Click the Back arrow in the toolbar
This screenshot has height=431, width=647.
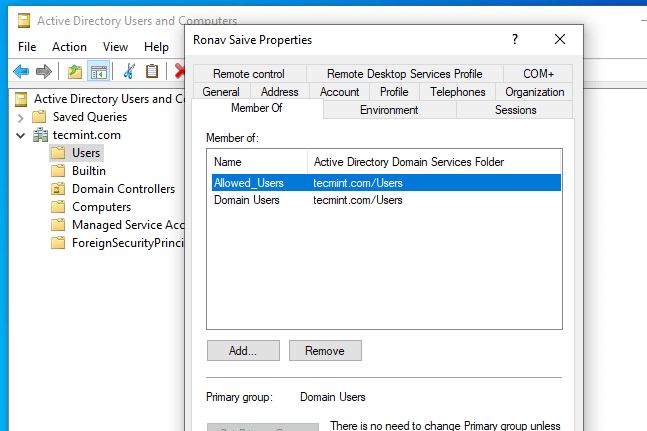21,71
